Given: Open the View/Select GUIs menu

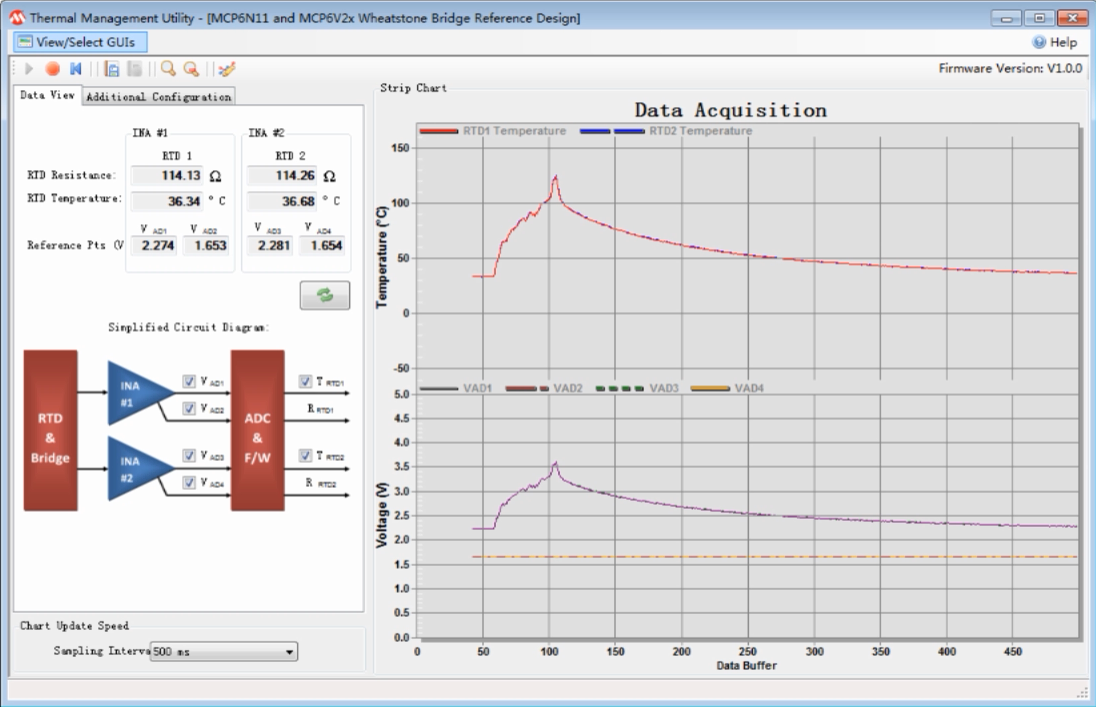Looking at the screenshot, I should 80,42.
